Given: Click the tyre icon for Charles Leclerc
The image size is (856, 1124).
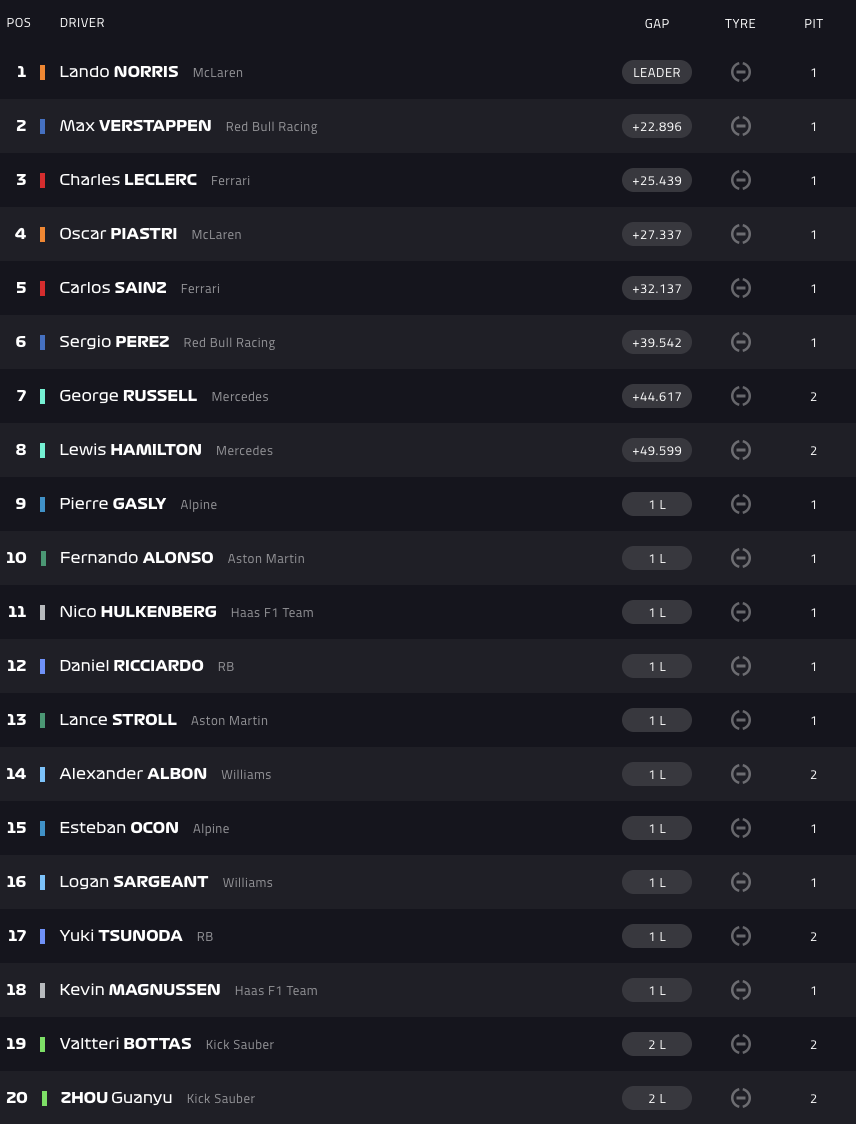Looking at the screenshot, I should coord(741,180).
